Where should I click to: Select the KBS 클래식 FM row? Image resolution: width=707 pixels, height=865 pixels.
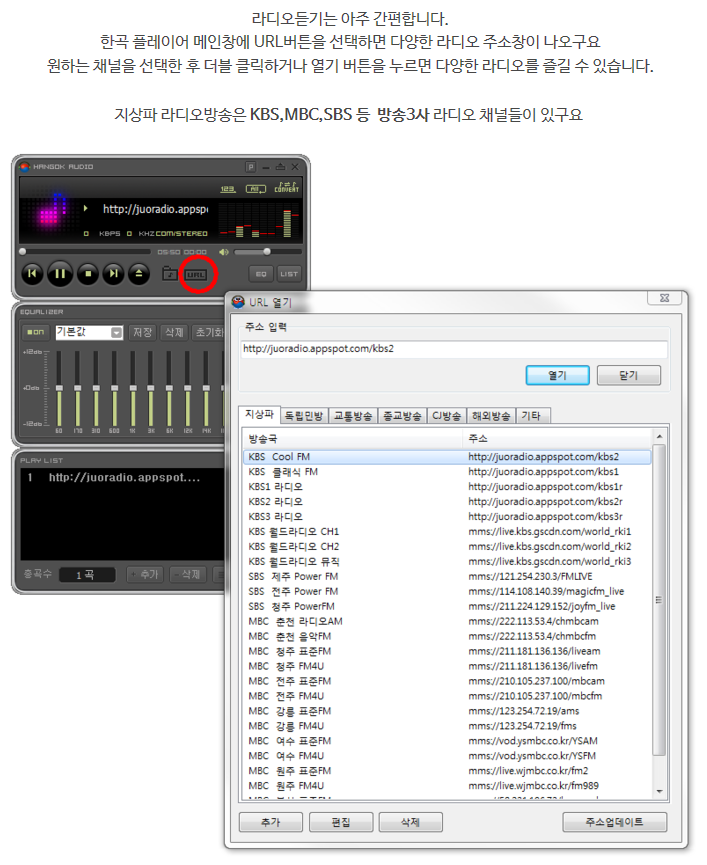447,472
